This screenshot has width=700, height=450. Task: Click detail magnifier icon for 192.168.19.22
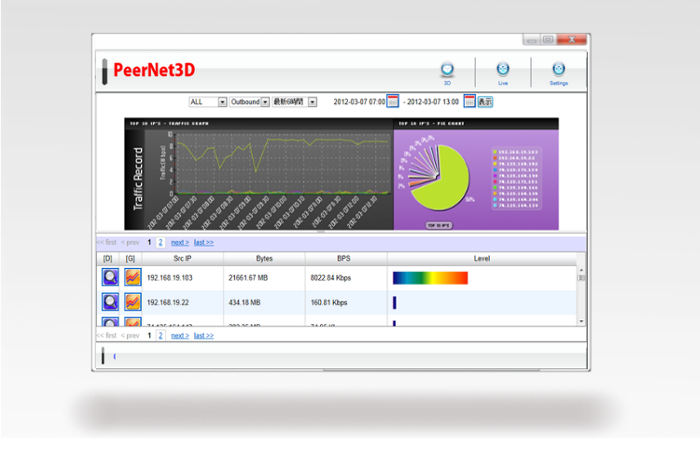[x=110, y=302]
